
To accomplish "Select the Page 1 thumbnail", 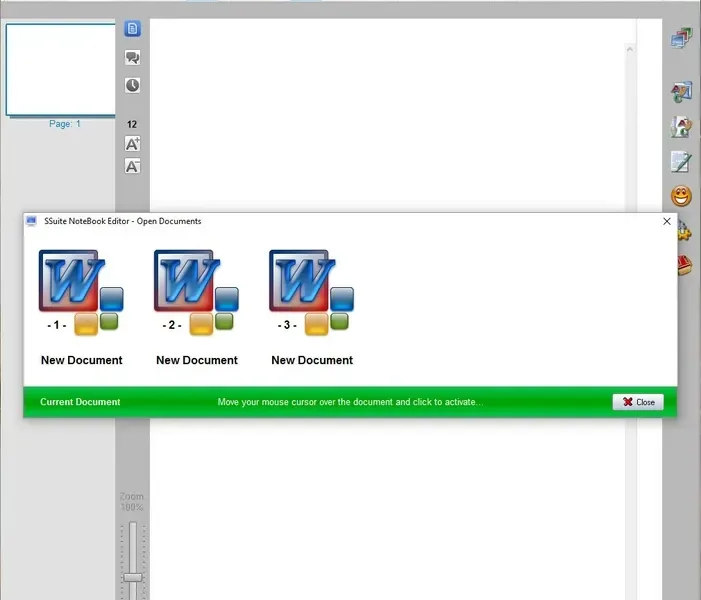I will click(x=60, y=70).
